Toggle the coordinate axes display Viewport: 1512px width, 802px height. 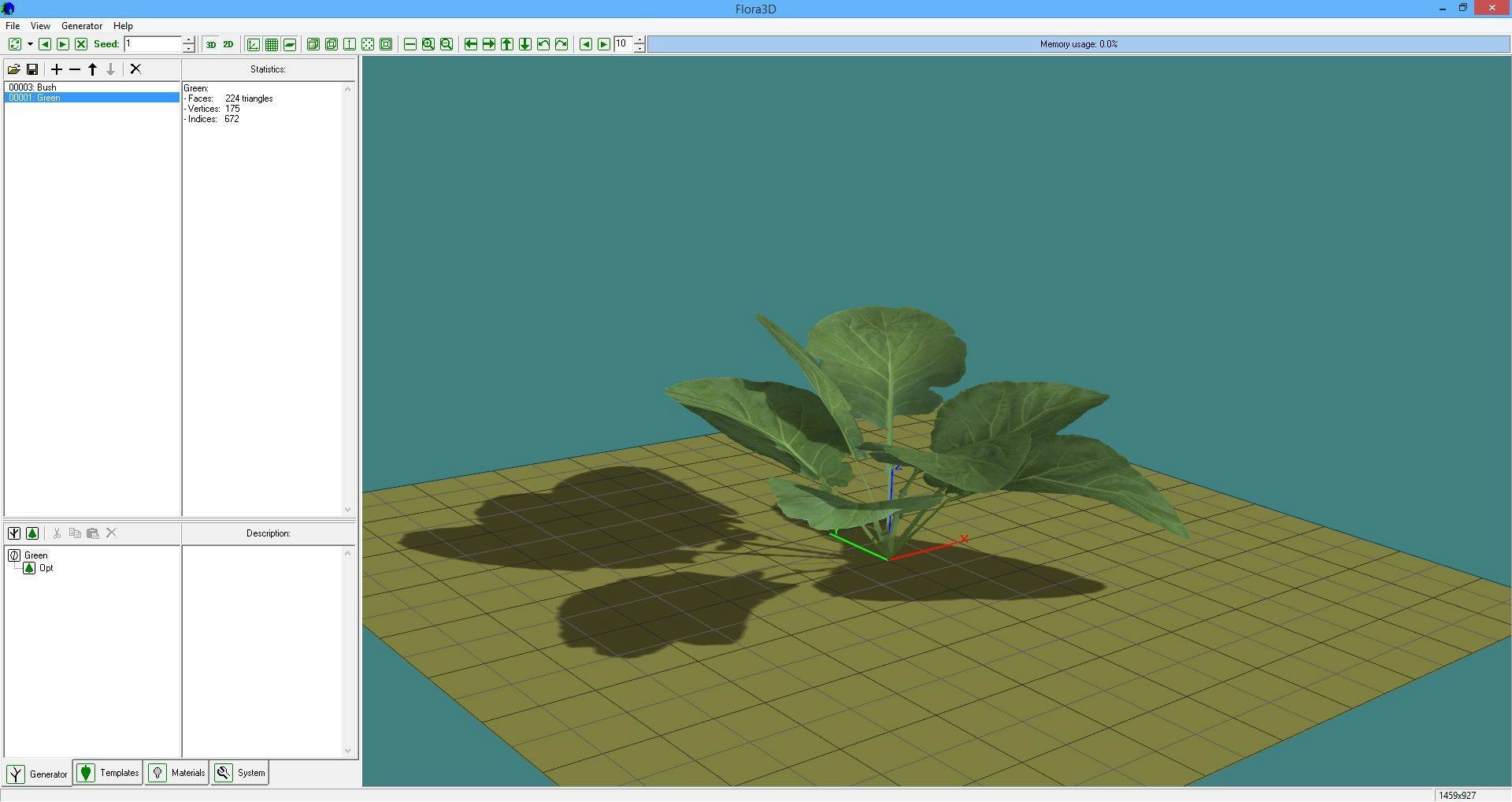[x=254, y=44]
